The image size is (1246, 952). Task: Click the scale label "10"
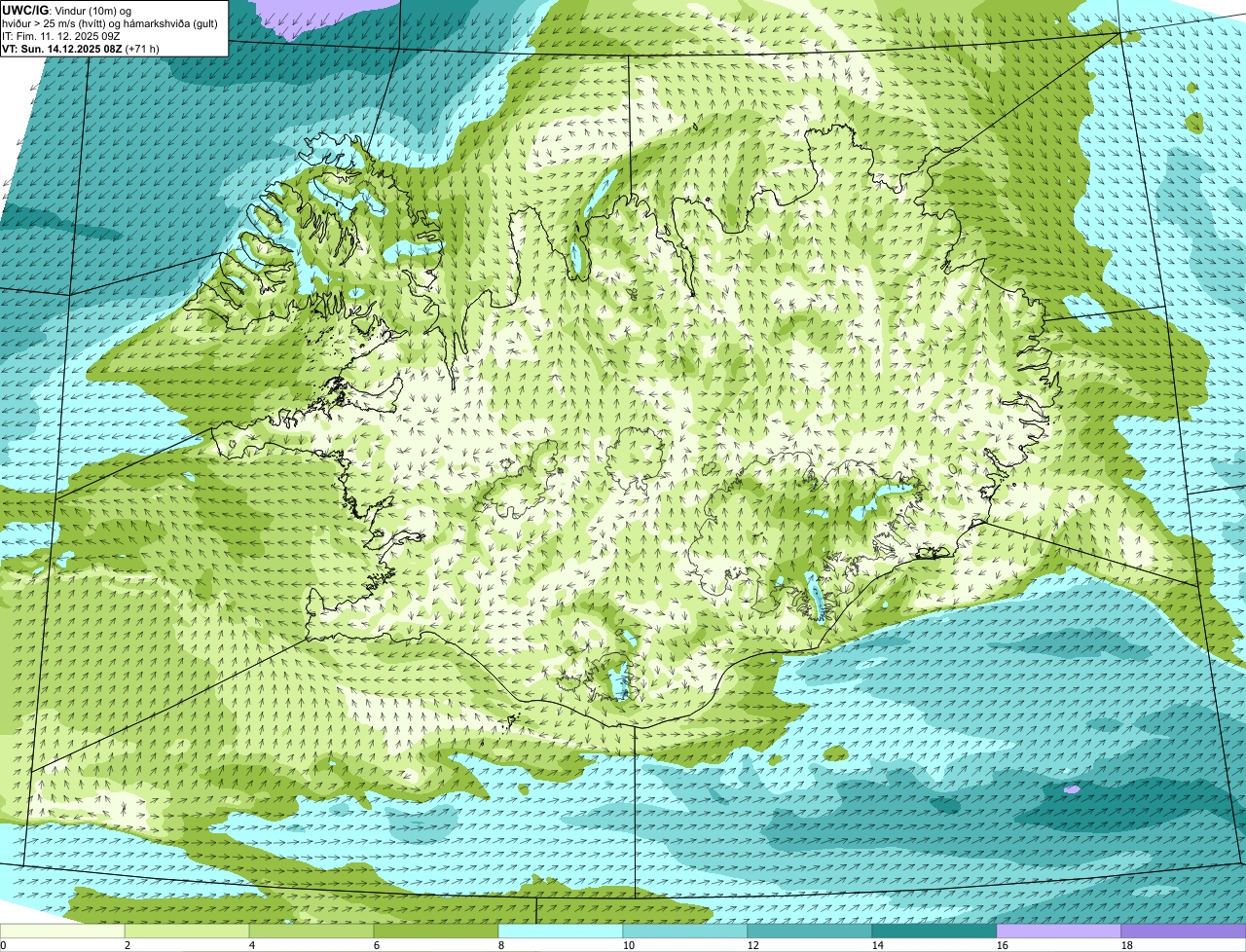tap(629, 945)
